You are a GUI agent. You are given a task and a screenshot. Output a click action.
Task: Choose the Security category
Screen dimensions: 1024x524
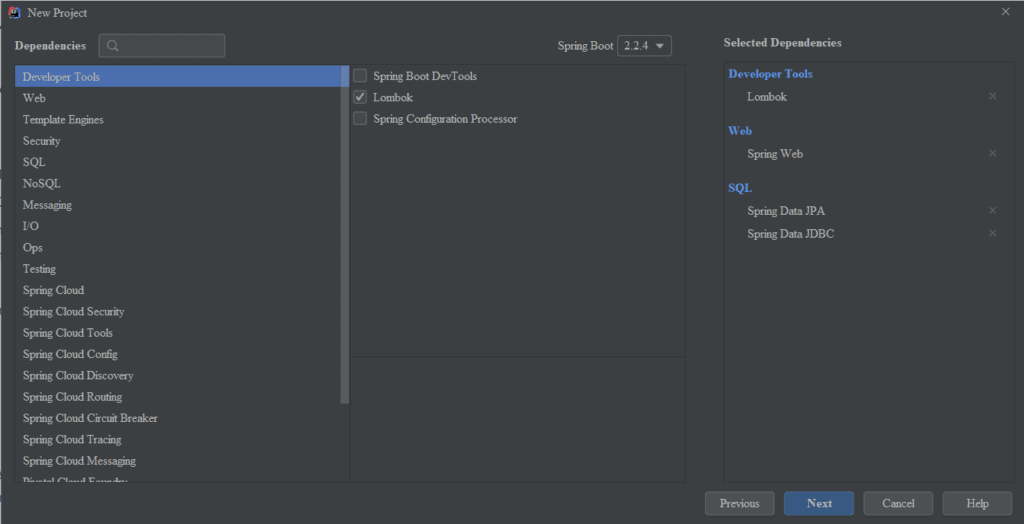(x=42, y=141)
